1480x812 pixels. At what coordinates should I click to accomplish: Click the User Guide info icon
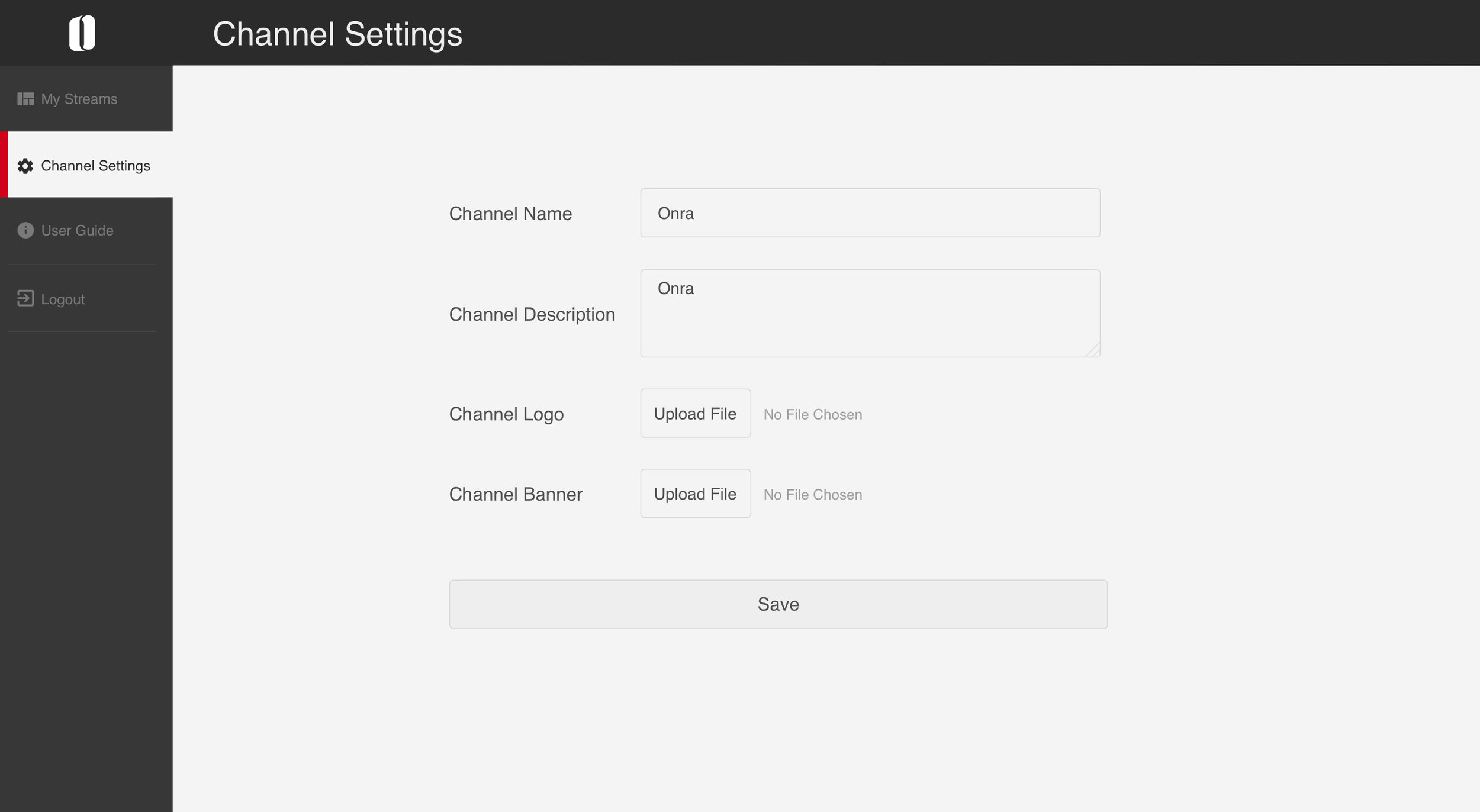25,230
